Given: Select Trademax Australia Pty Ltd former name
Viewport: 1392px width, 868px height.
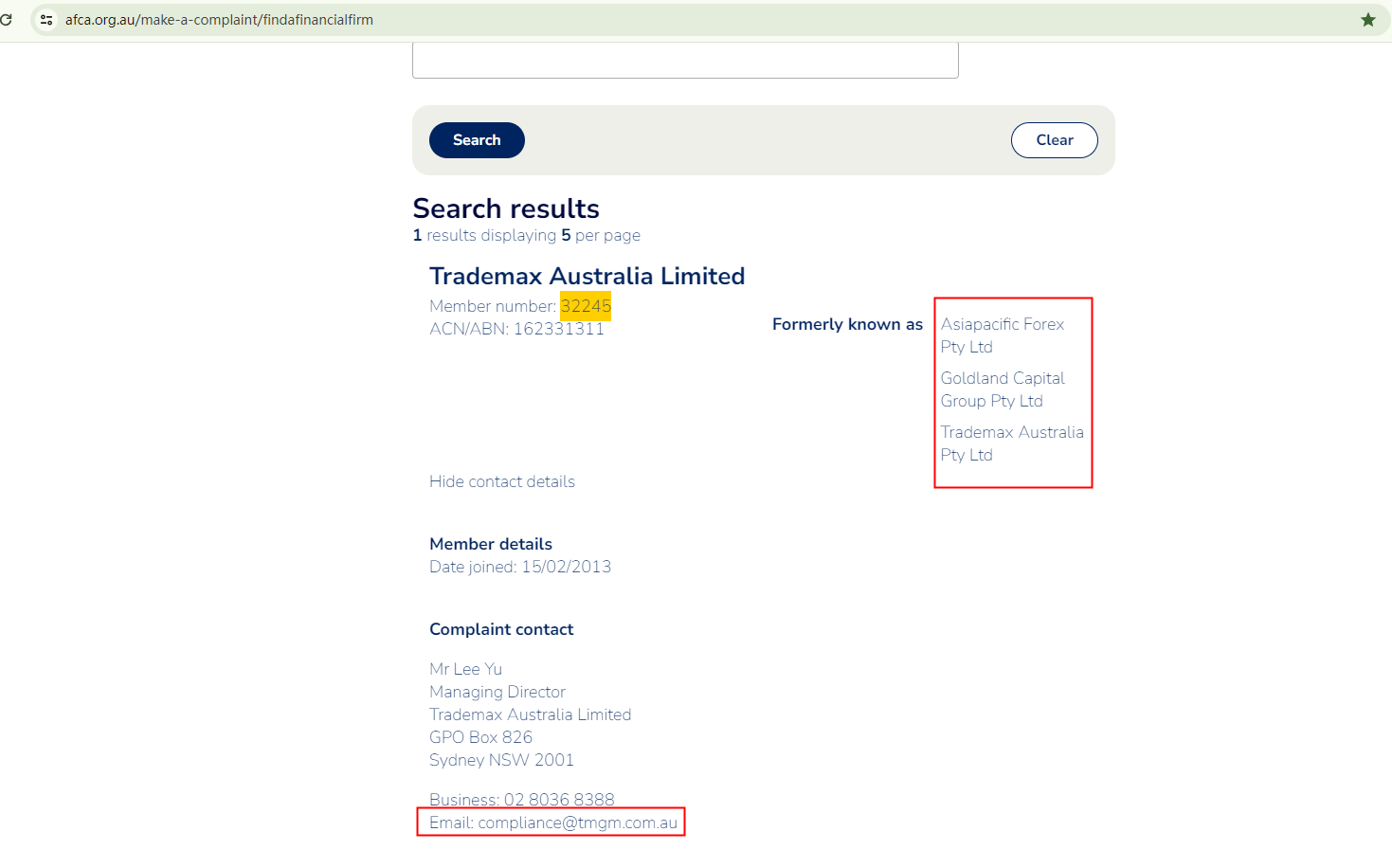Looking at the screenshot, I should click(x=1012, y=443).
